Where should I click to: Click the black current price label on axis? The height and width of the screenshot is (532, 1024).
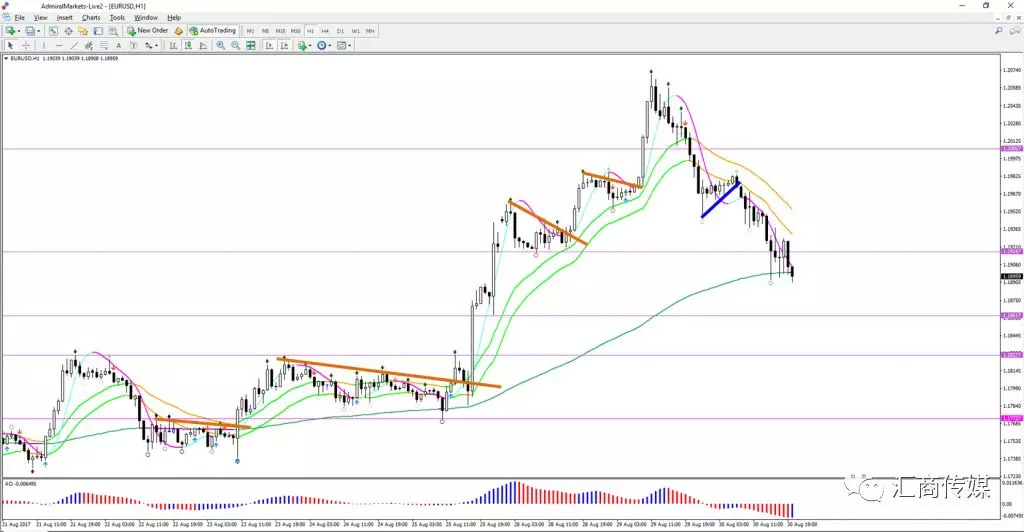pos(1012,276)
